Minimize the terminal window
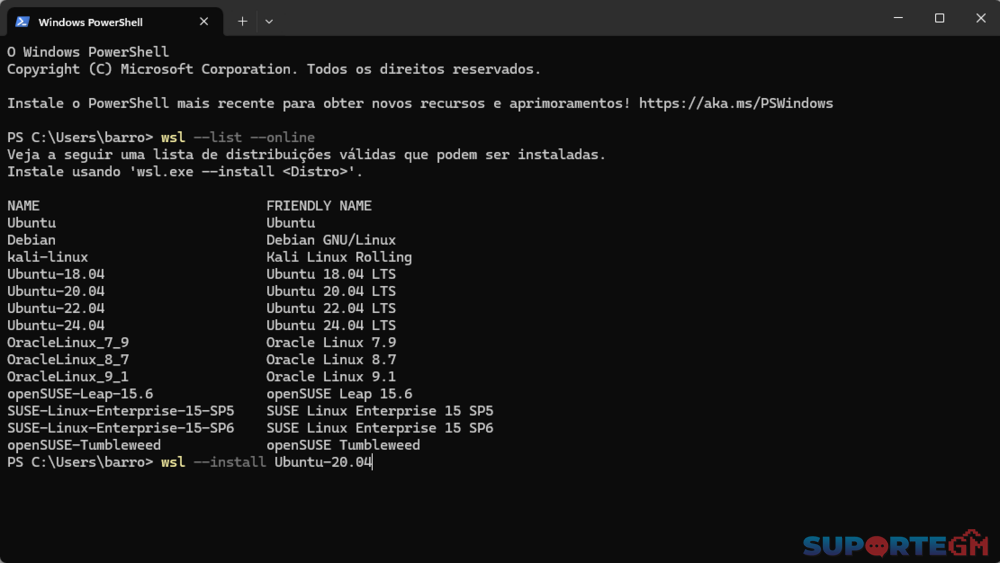Image resolution: width=1000 pixels, height=563 pixels. click(x=895, y=18)
